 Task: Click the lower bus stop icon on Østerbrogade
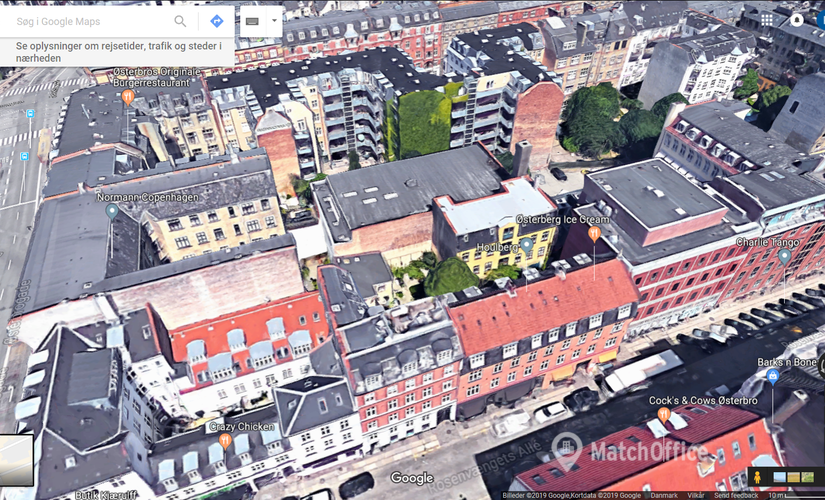[x=24, y=156]
